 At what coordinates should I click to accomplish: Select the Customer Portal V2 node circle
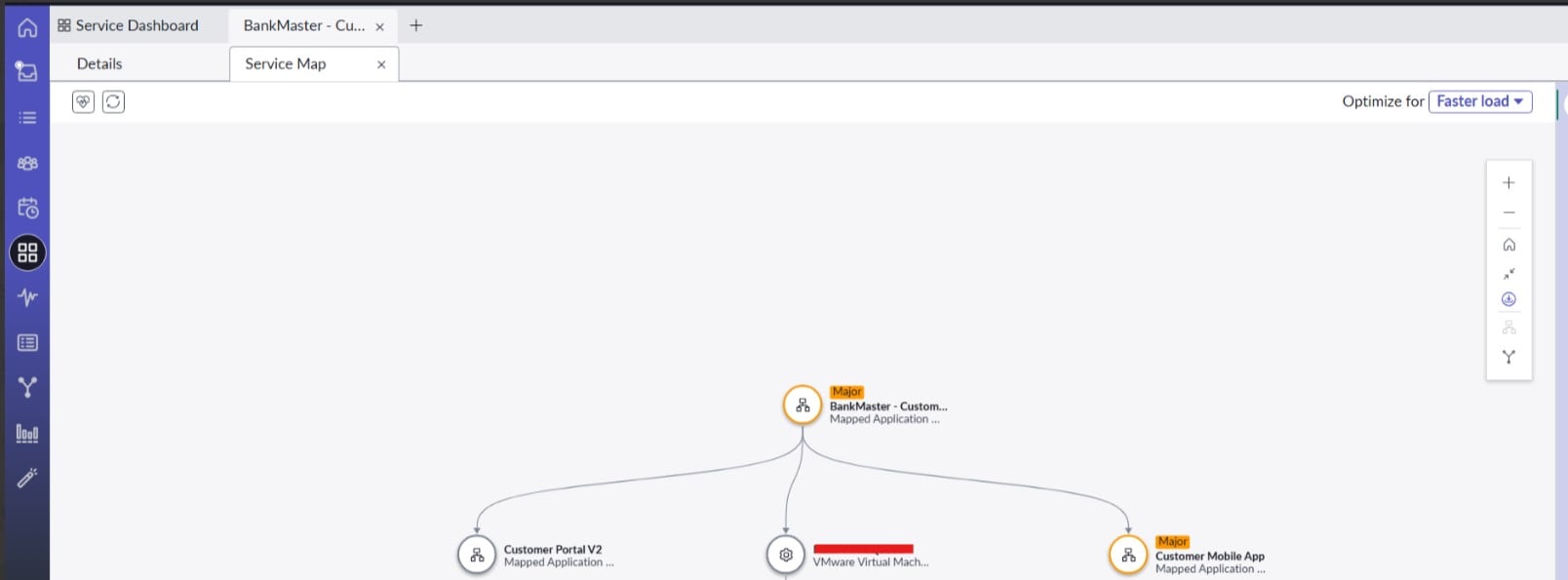point(477,555)
